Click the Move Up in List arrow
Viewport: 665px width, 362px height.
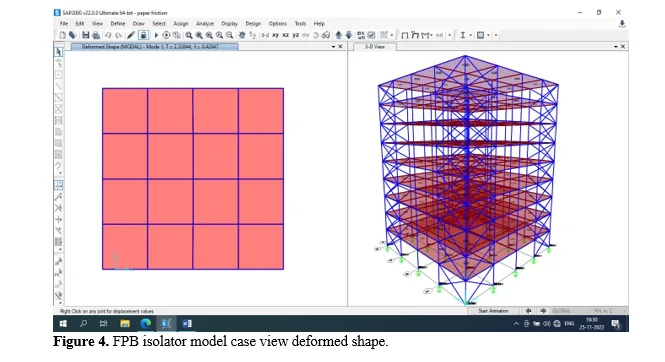coord(338,35)
